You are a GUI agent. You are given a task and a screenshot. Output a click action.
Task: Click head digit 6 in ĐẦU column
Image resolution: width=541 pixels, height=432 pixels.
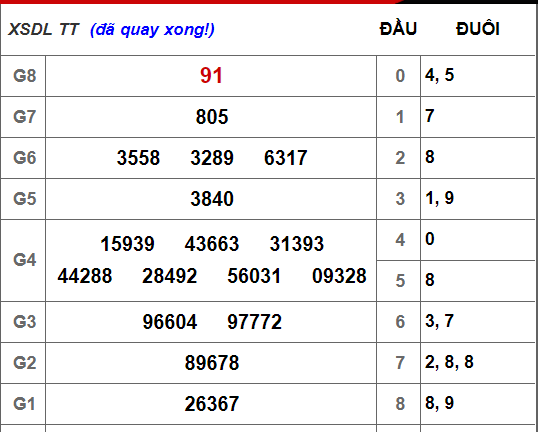(400, 322)
